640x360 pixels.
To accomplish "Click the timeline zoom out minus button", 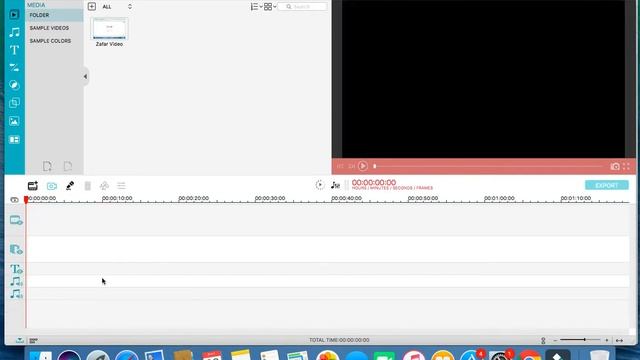I will point(555,340).
